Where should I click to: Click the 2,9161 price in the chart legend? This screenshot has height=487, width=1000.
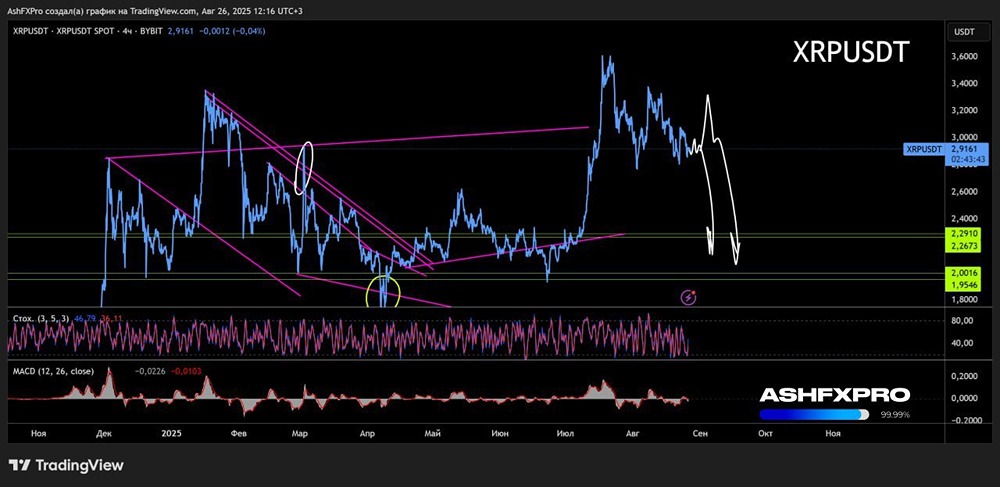[x=179, y=31]
